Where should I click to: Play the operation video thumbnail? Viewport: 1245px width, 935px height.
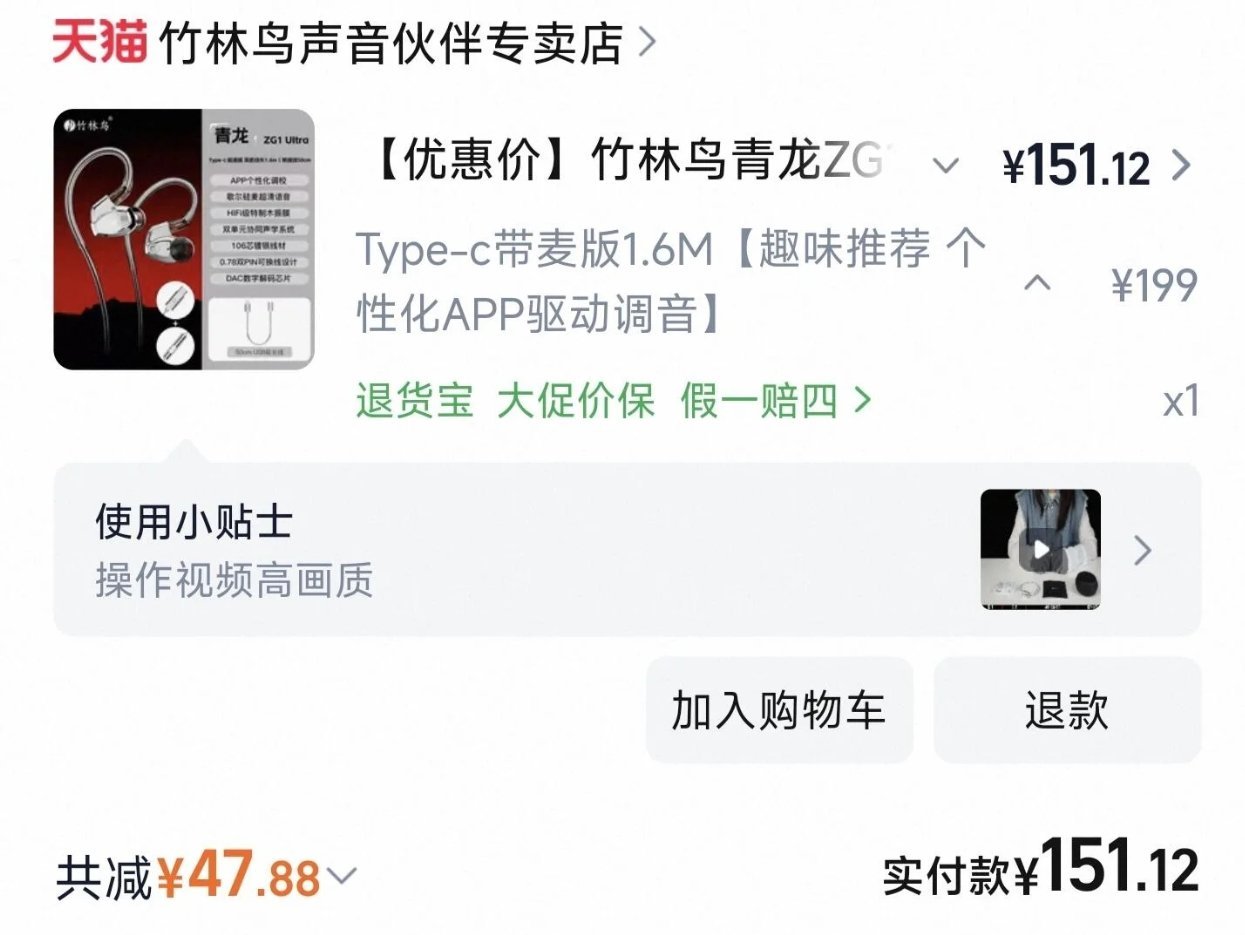tap(1040, 549)
